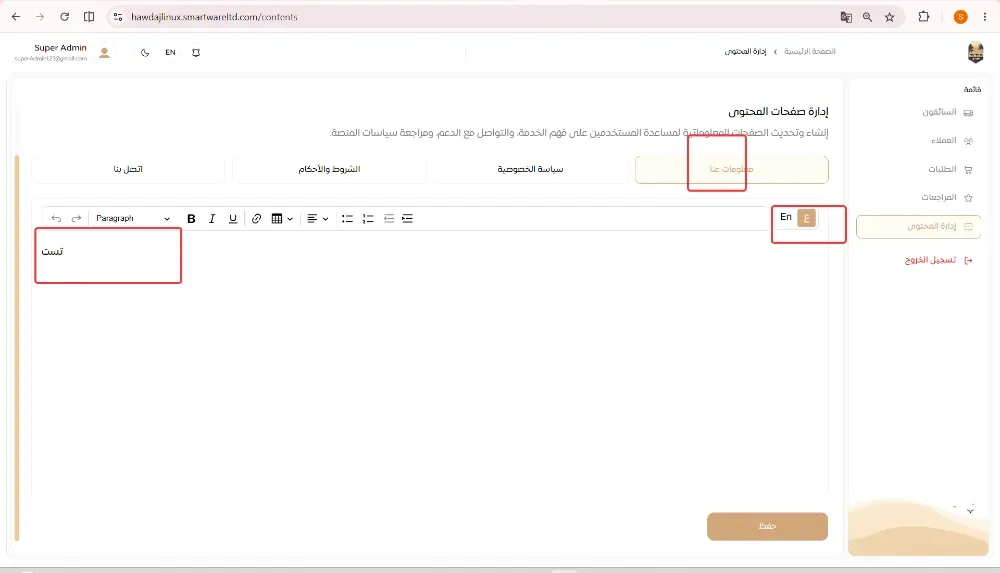
Task: Insert a bulleted list
Action: 347,218
